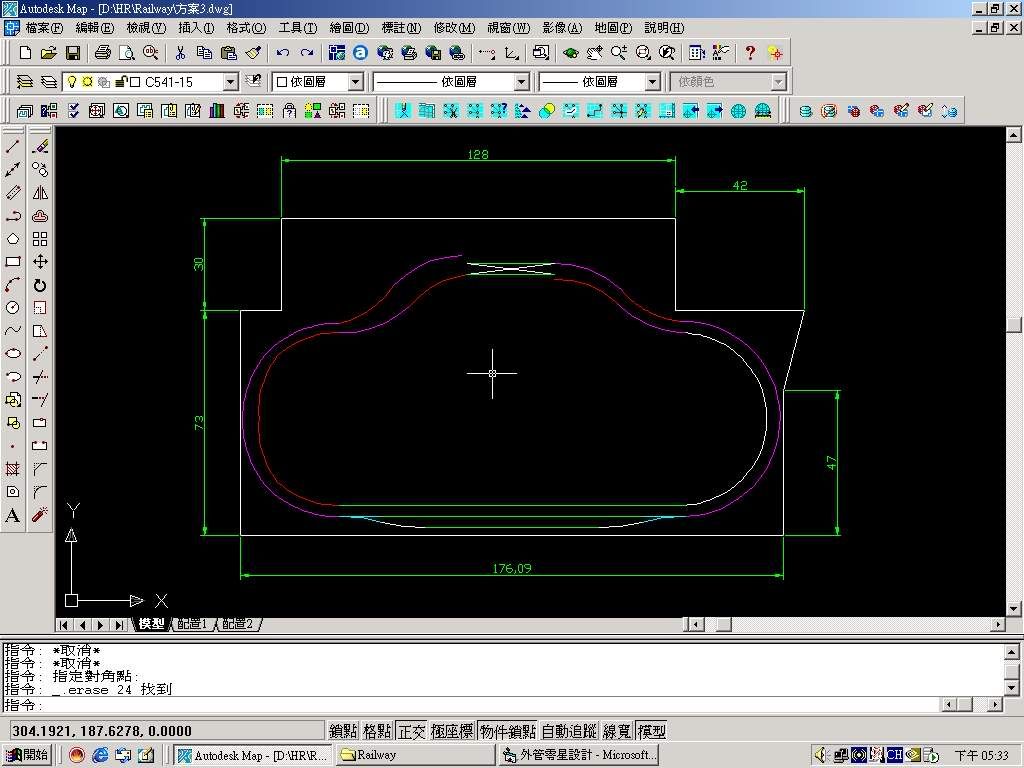Screen dimensions: 1024x768
Task: Click the Zoom Realtime magnifier with plus/minus
Action: 618,53
